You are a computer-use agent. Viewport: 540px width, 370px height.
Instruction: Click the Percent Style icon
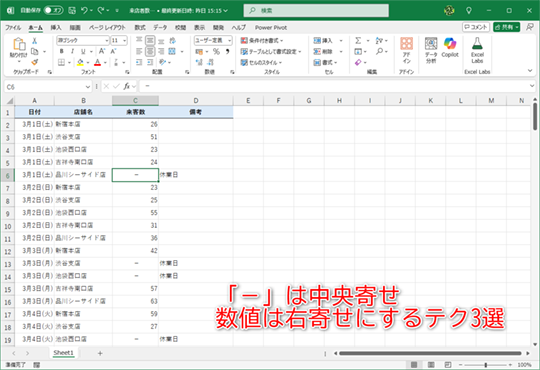216,51
